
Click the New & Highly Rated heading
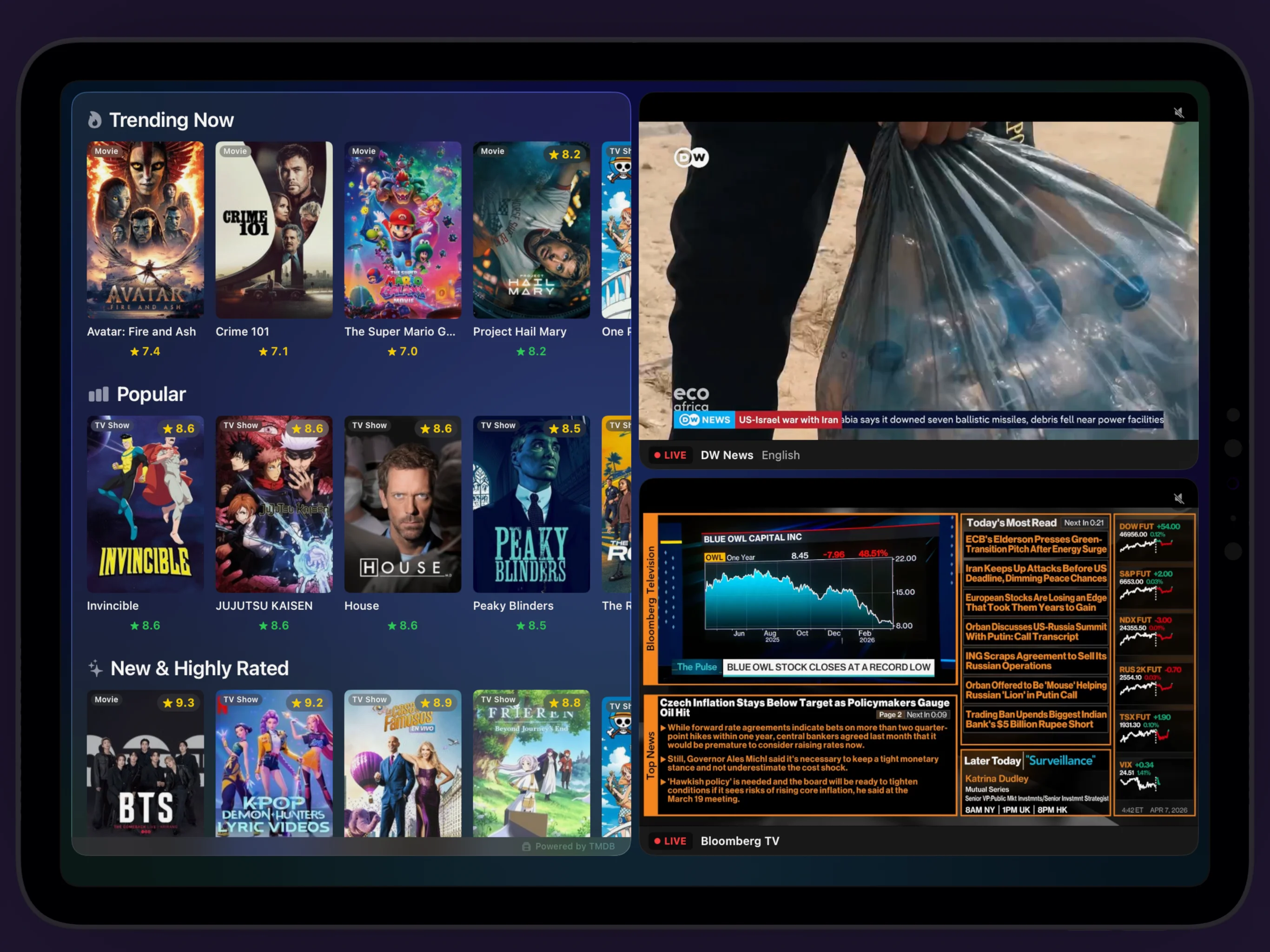click(x=199, y=668)
